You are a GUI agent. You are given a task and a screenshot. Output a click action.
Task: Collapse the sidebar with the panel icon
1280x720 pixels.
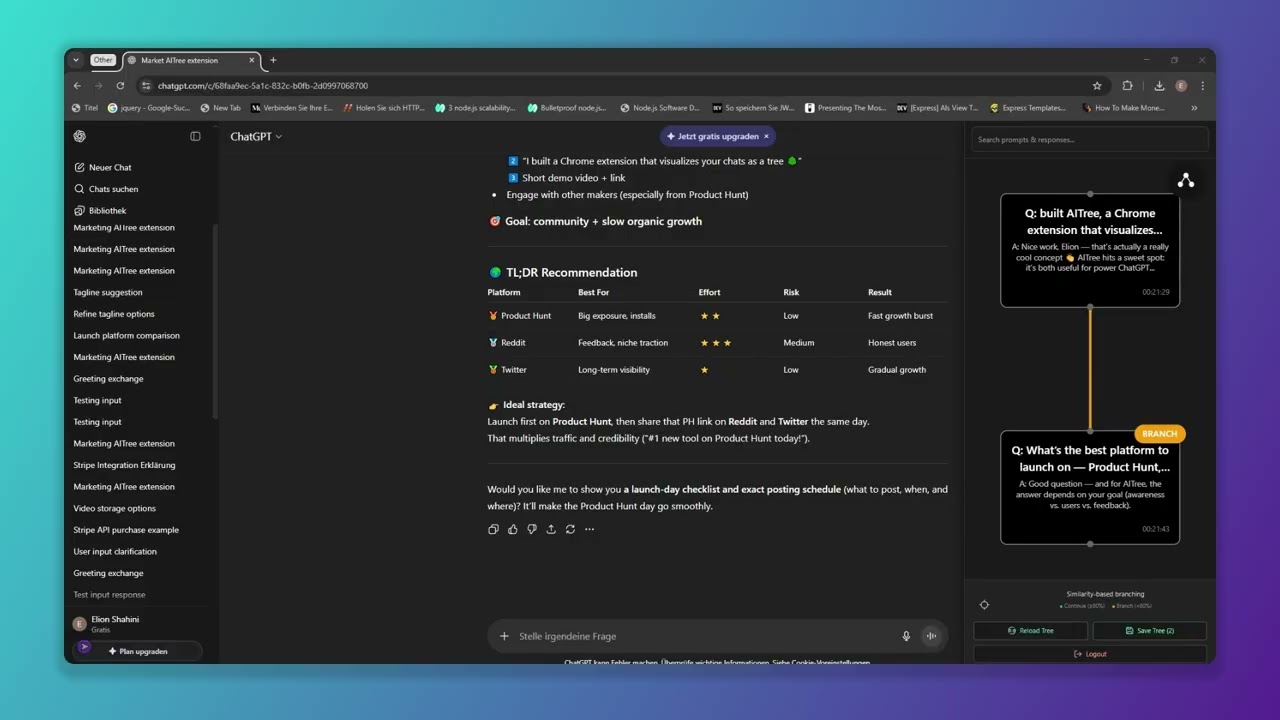[195, 136]
